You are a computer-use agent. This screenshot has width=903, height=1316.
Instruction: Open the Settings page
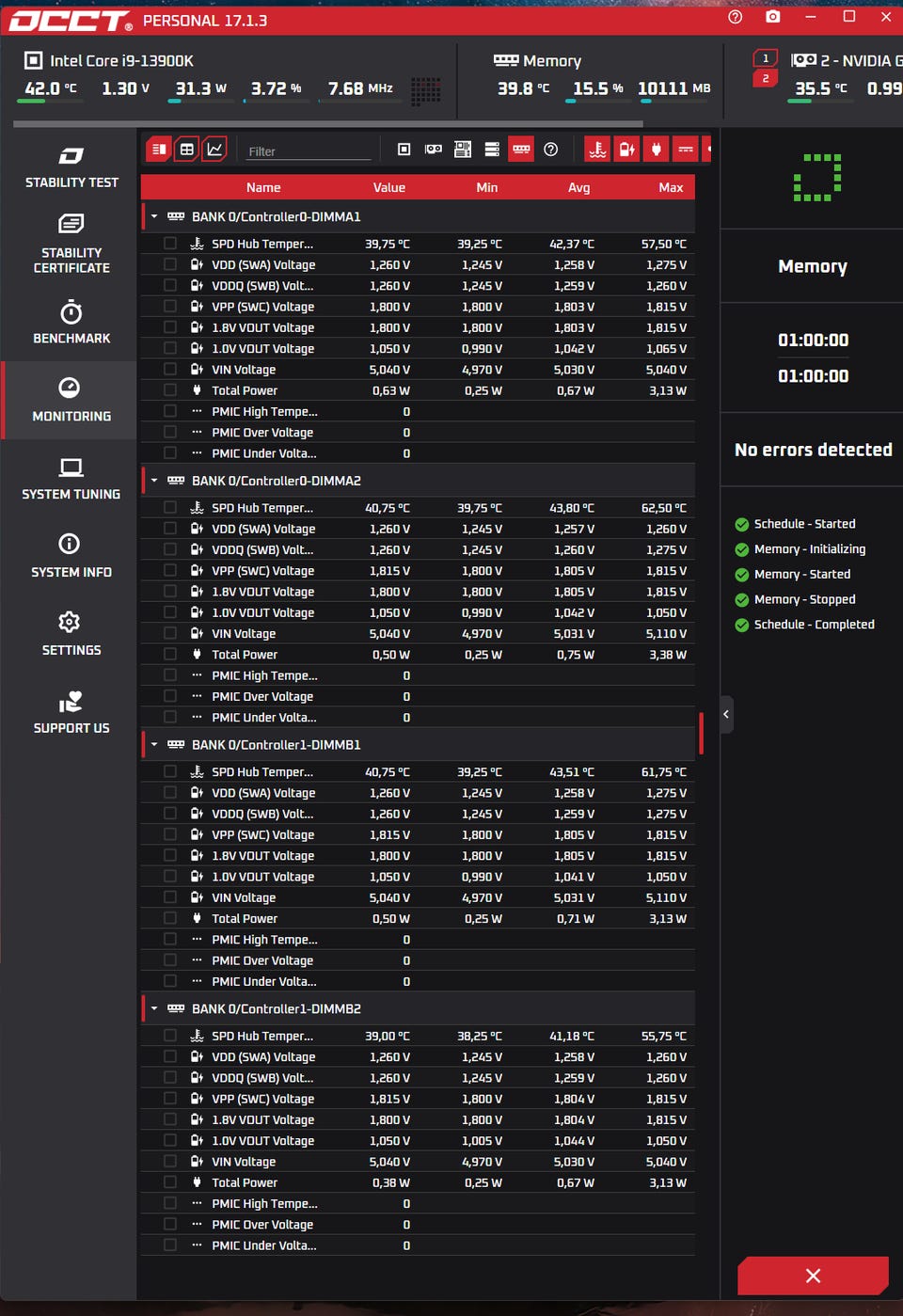[x=71, y=635]
